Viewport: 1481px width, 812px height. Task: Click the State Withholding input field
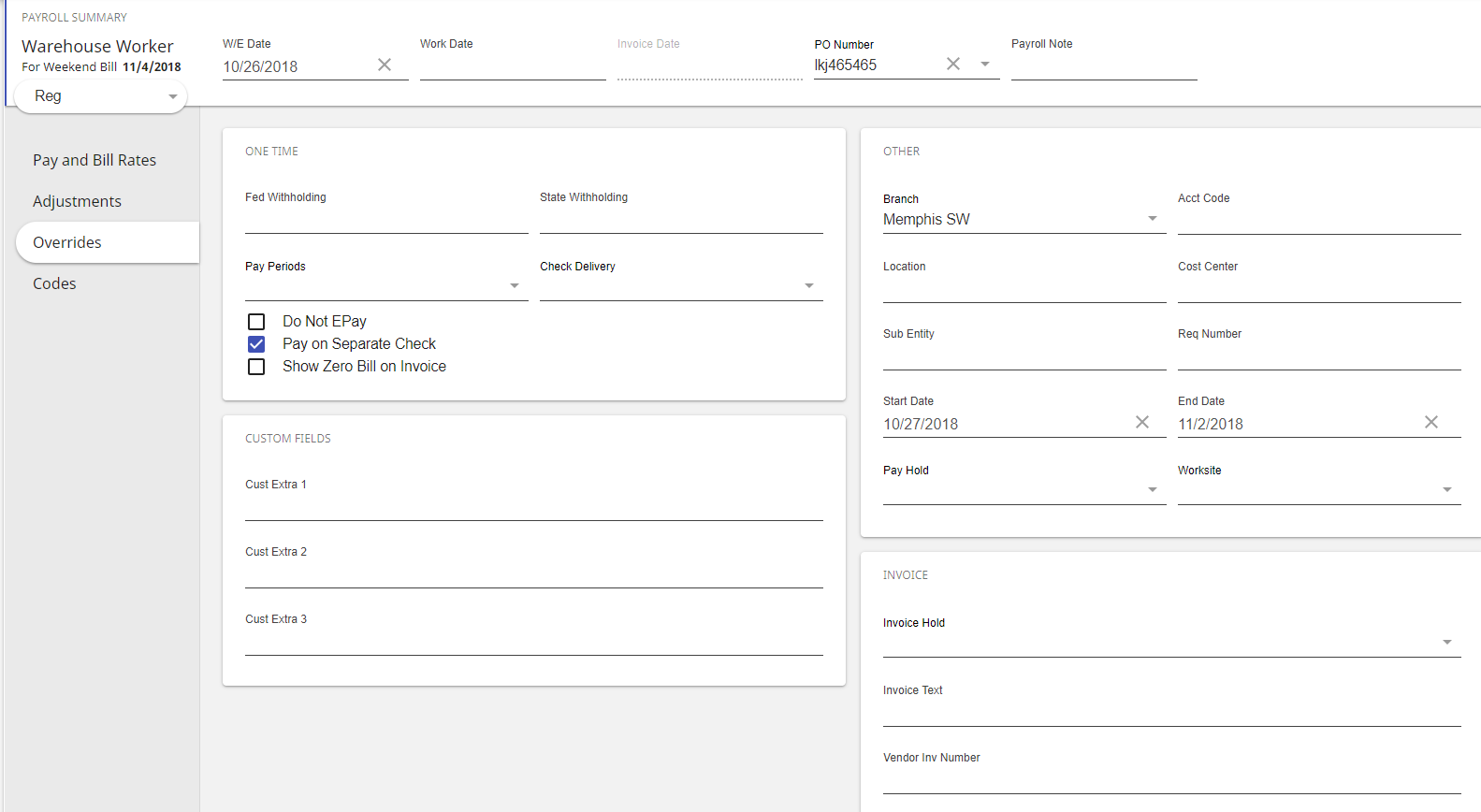point(681,219)
